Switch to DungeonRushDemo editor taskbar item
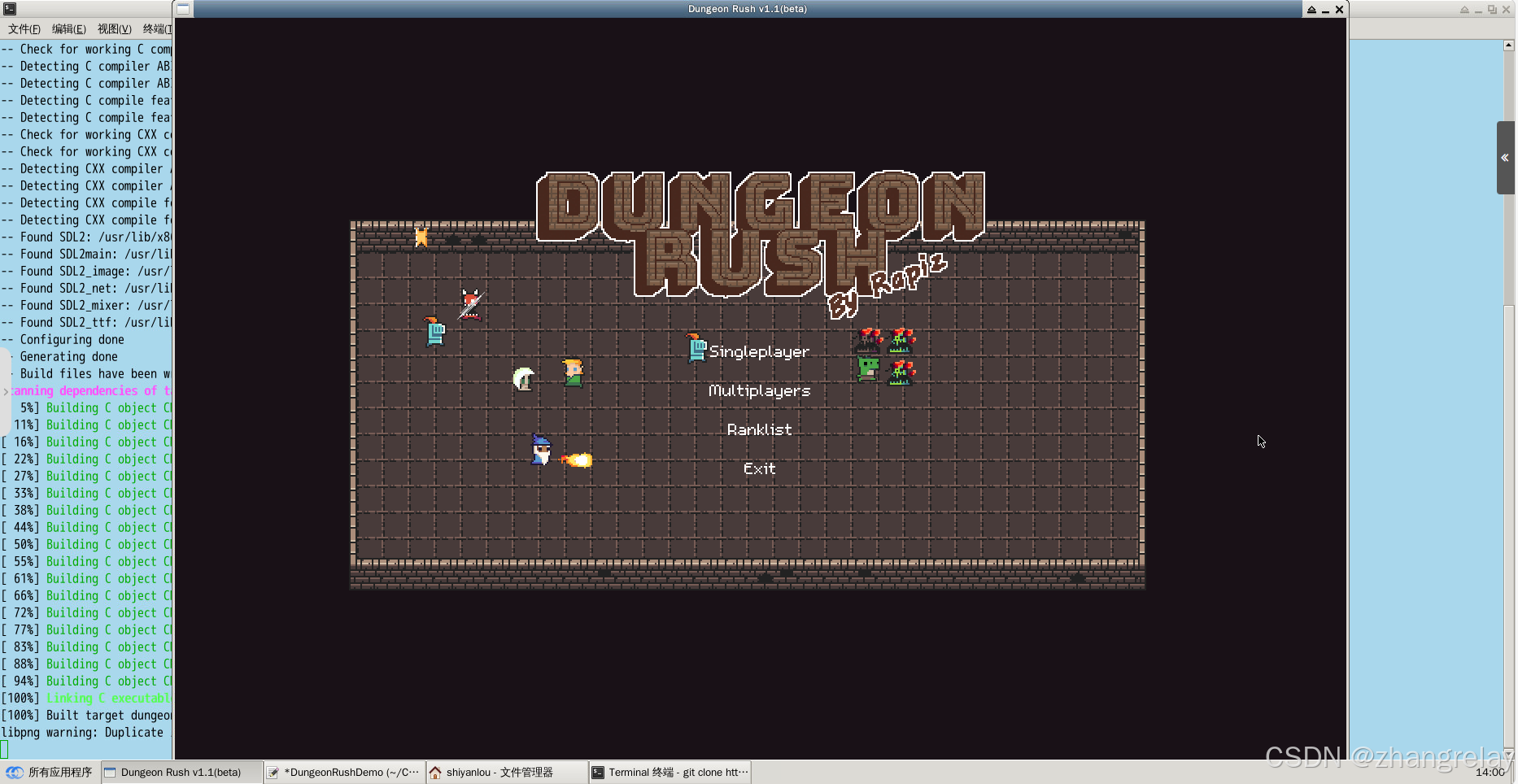Viewport: 1518px width, 784px height. tap(343, 772)
